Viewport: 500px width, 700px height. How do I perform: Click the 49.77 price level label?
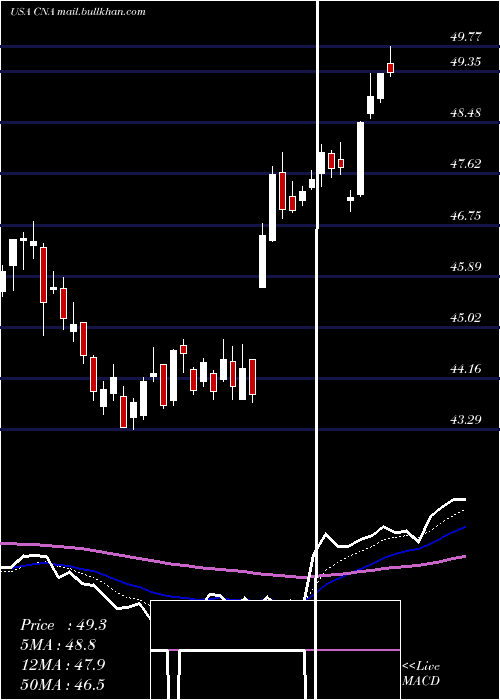coord(466,37)
